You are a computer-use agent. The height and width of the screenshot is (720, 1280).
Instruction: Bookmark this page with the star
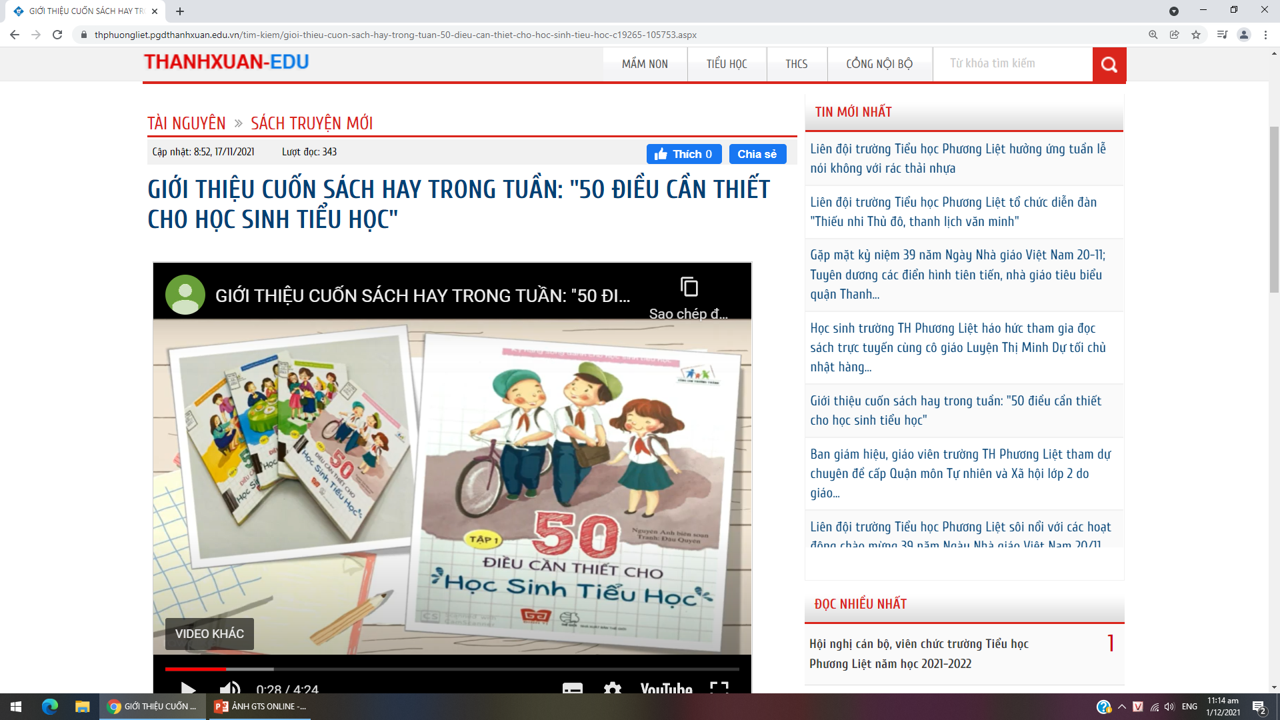(x=1196, y=34)
